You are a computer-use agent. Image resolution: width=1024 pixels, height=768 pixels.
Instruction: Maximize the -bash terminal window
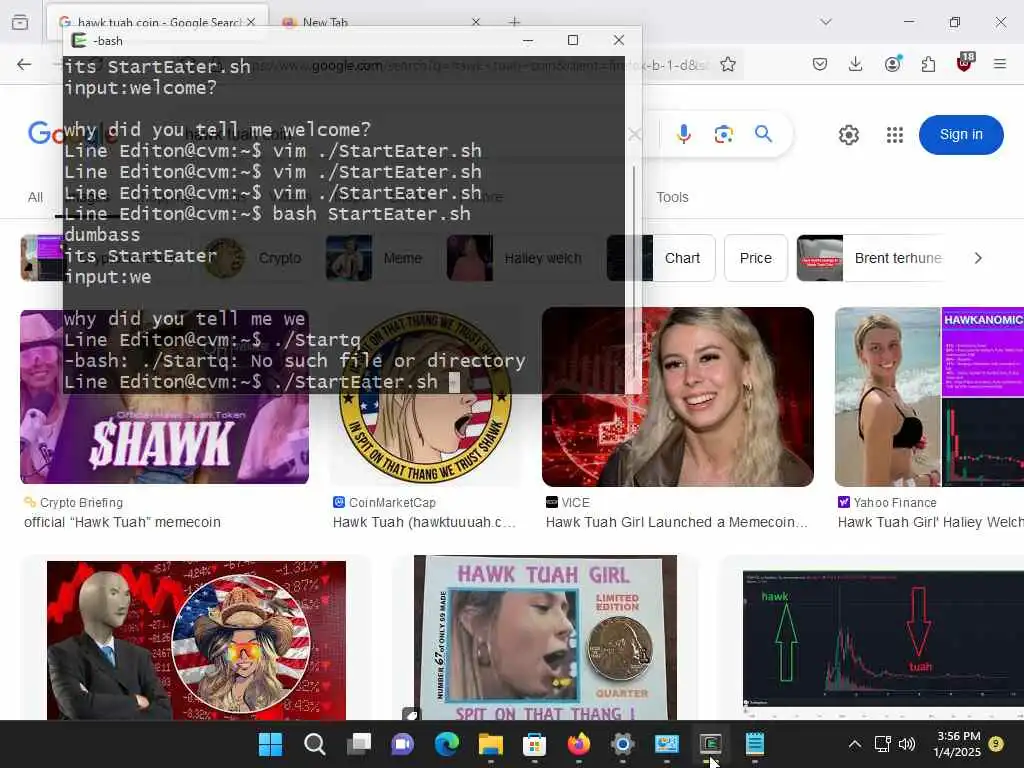point(573,40)
